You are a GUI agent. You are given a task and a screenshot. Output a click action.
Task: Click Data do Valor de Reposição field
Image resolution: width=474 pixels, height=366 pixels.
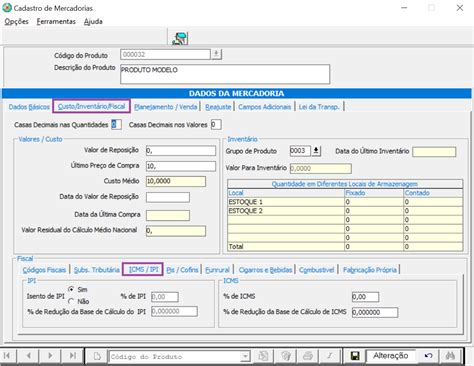click(x=168, y=197)
